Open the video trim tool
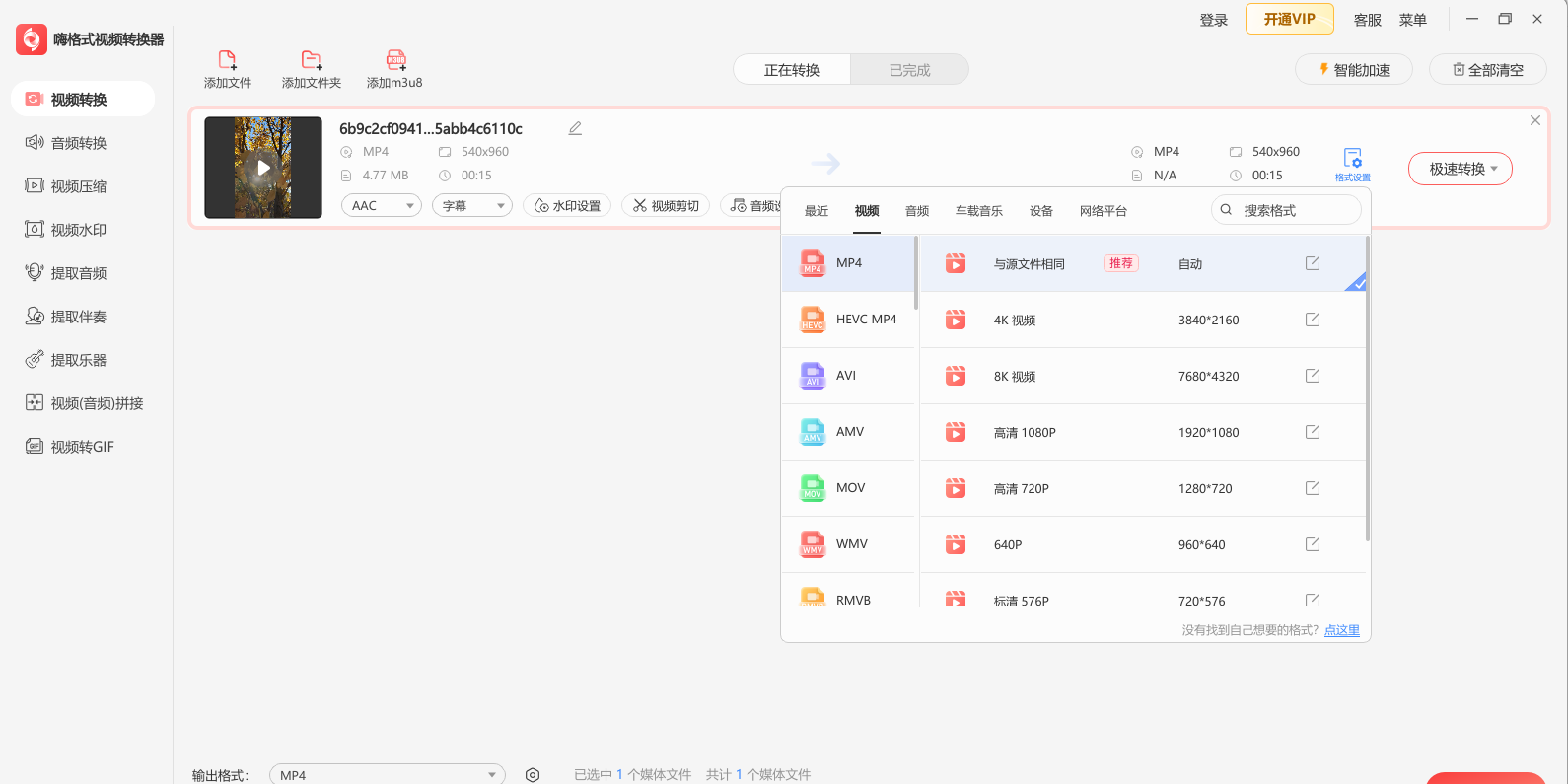The image size is (1568, 784). pyautogui.click(x=666, y=206)
